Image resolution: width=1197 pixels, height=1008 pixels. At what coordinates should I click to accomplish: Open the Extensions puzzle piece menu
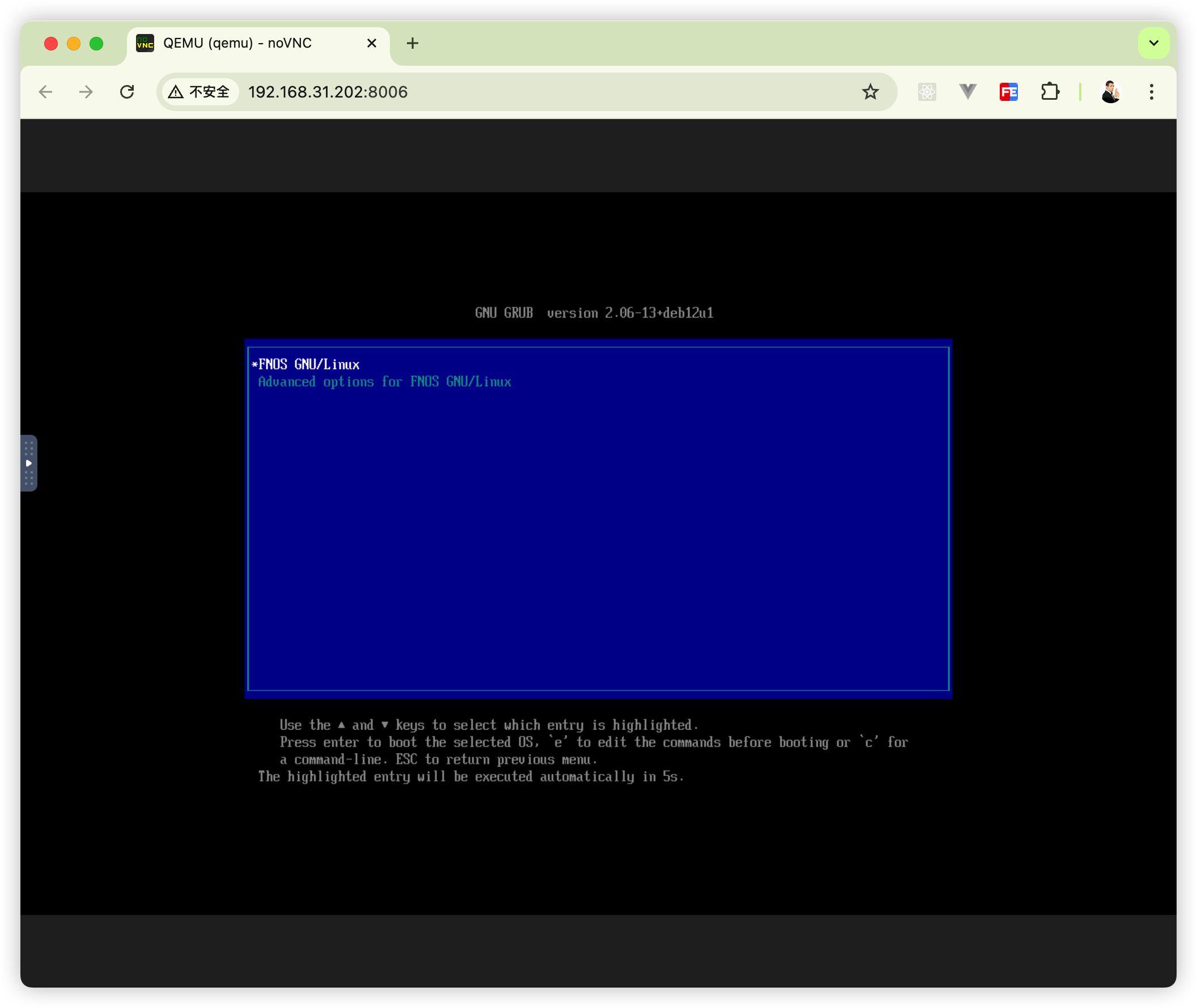coord(1050,92)
